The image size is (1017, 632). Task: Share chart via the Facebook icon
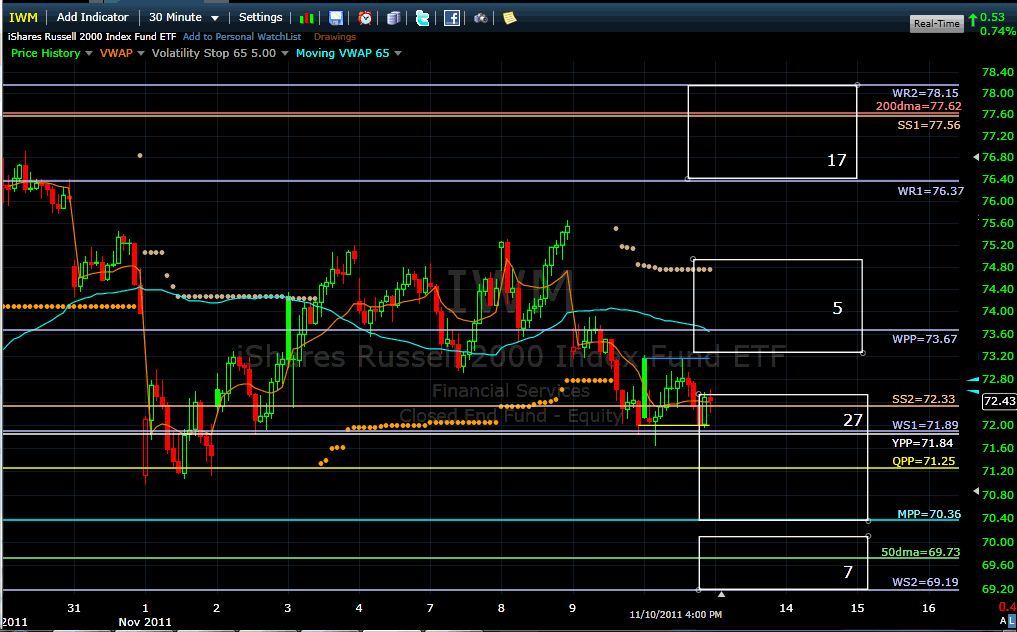[452, 18]
